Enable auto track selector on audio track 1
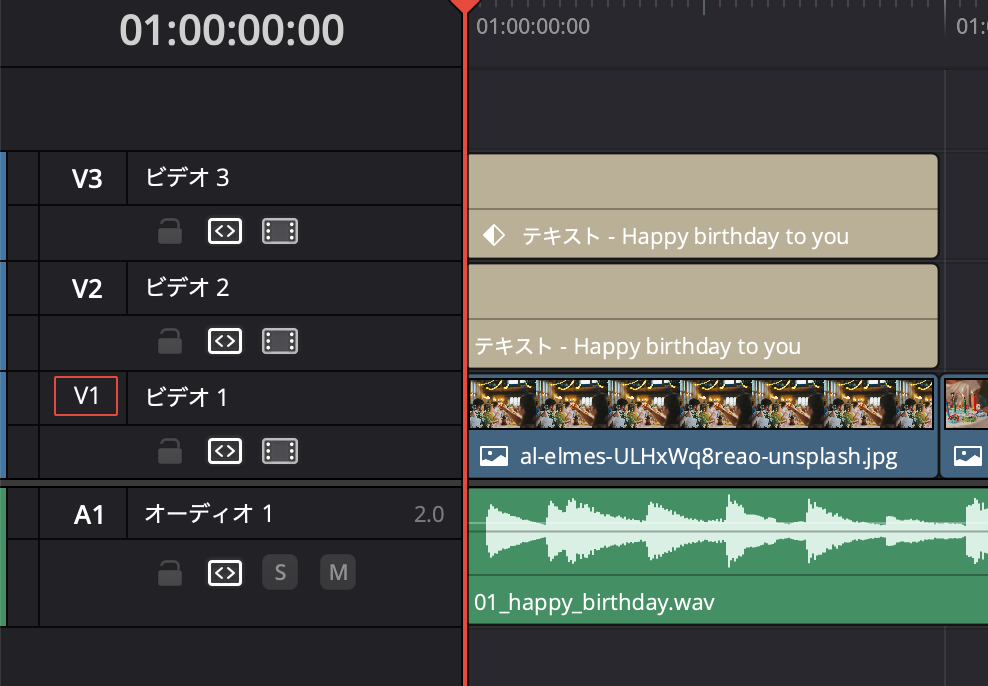Screen dimensions: 988x686 pos(224,572)
